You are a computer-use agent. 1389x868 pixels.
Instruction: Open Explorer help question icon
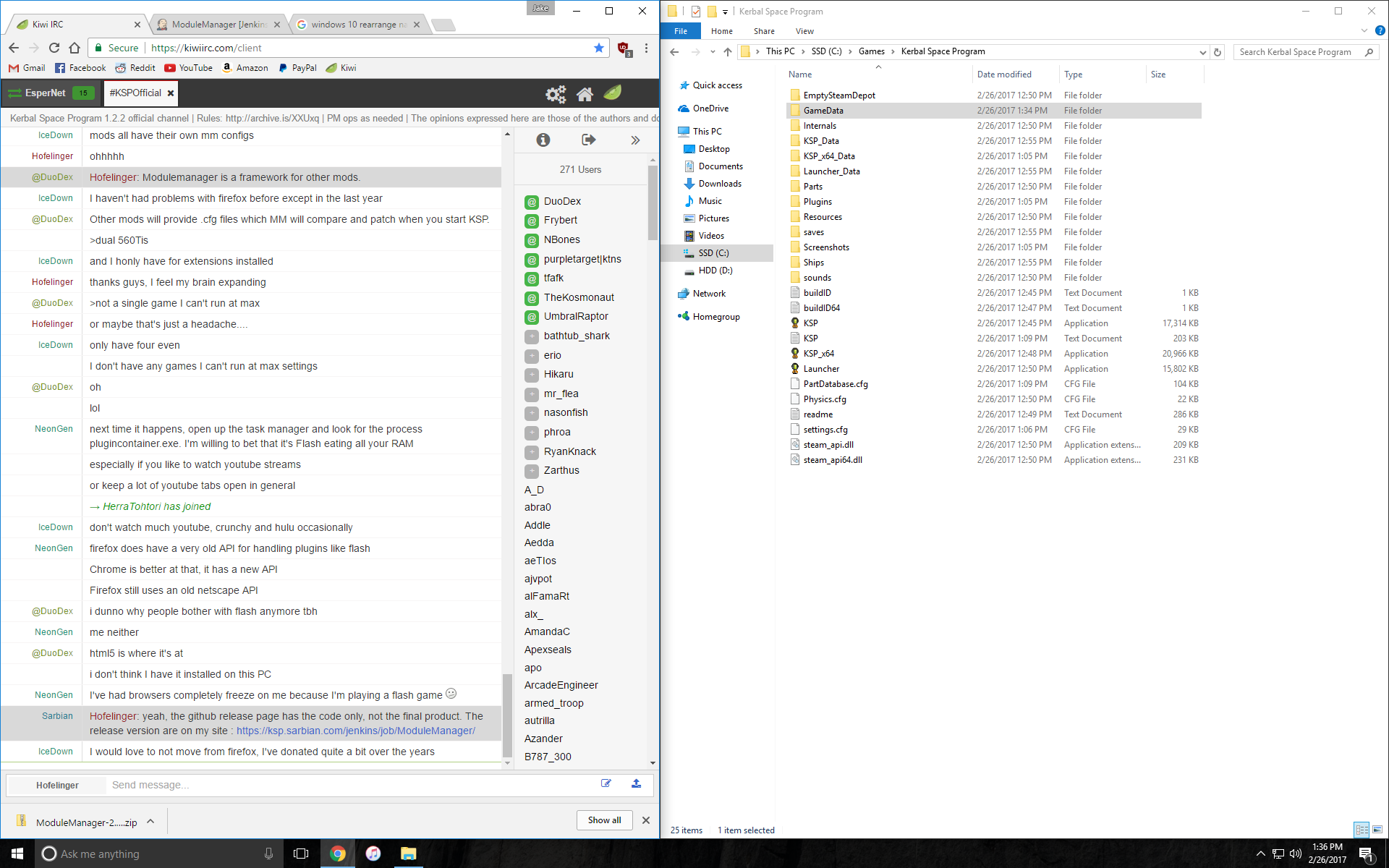pyautogui.click(x=1380, y=31)
